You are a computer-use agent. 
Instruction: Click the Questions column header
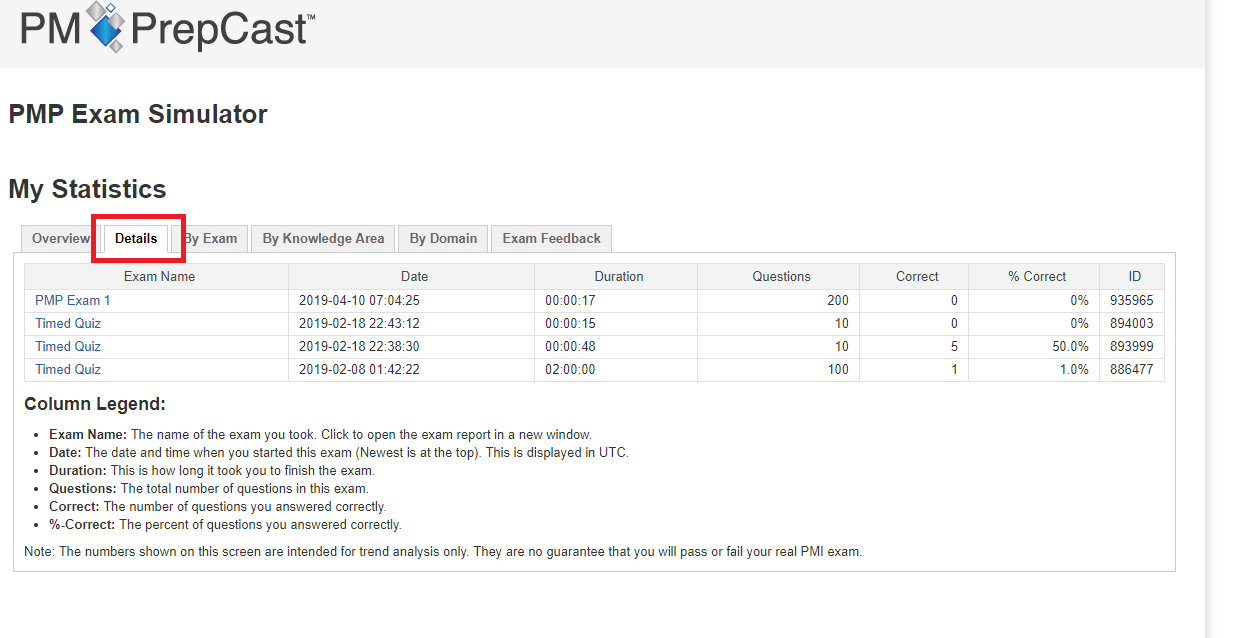(x=781, y=277)
